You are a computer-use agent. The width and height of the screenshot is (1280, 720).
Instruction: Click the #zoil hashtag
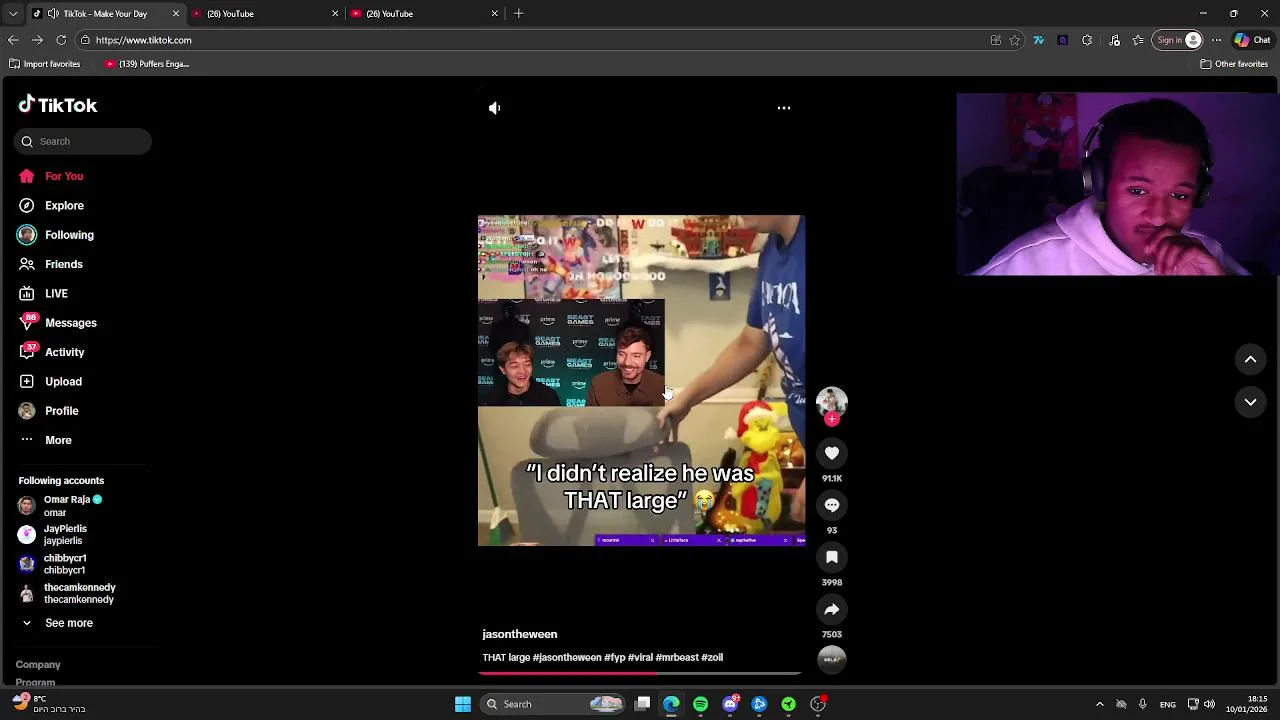click(712, 658)
